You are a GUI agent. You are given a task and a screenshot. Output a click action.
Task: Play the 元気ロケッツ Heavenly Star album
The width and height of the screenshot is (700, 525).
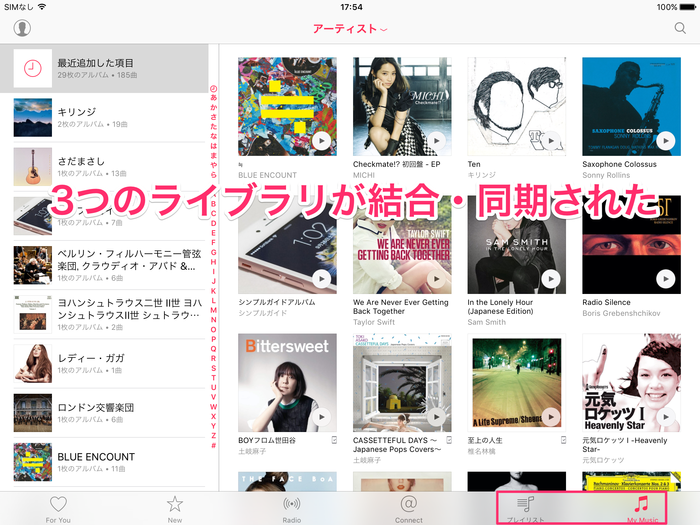[666, 417]
